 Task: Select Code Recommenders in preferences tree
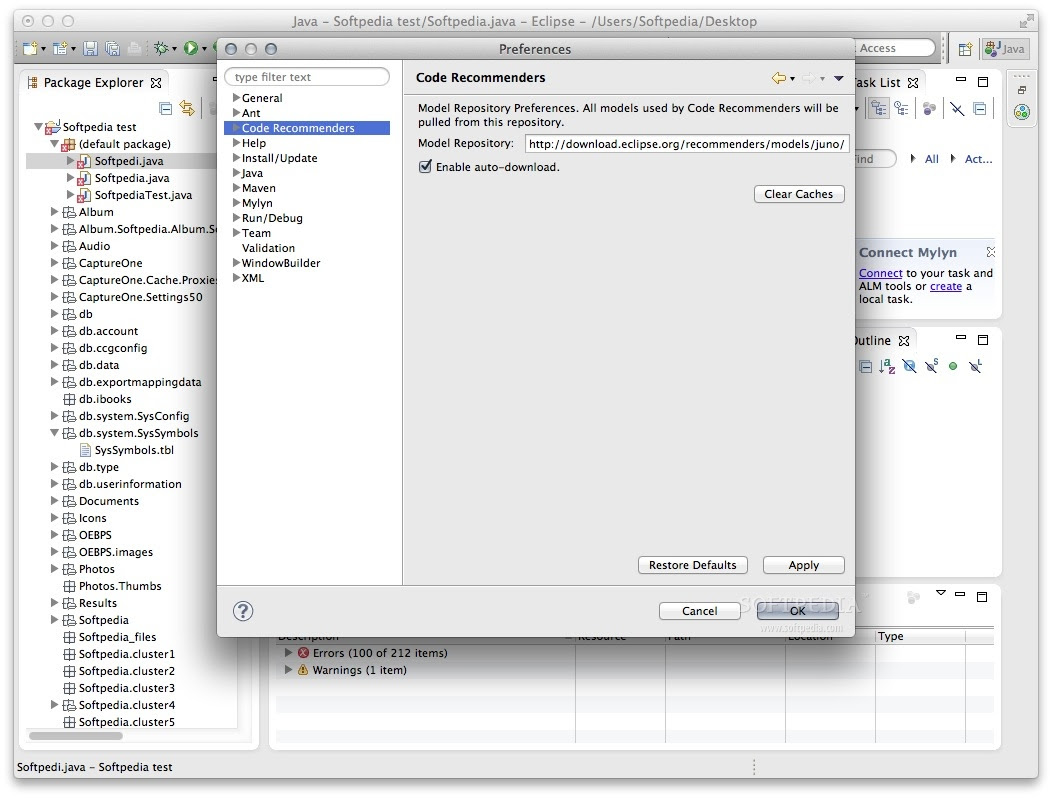(x=307, y=128)
